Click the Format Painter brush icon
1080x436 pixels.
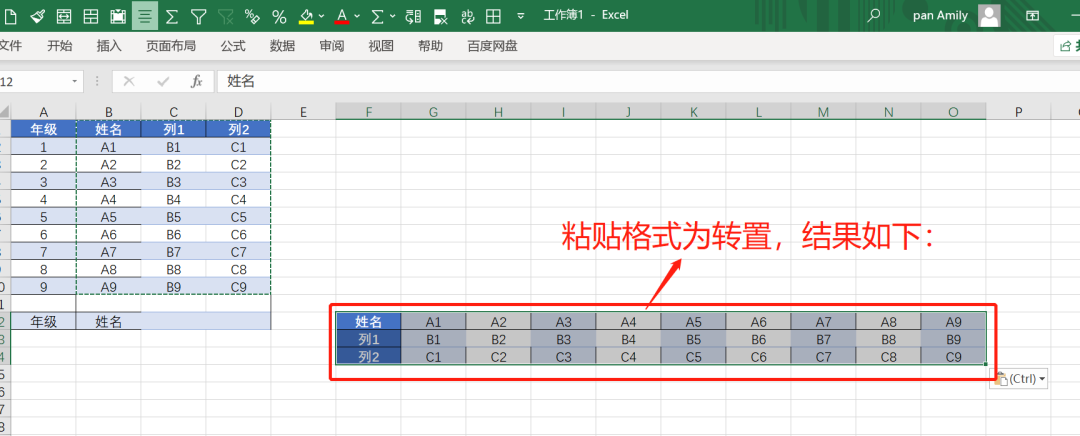tap(37, 15)
